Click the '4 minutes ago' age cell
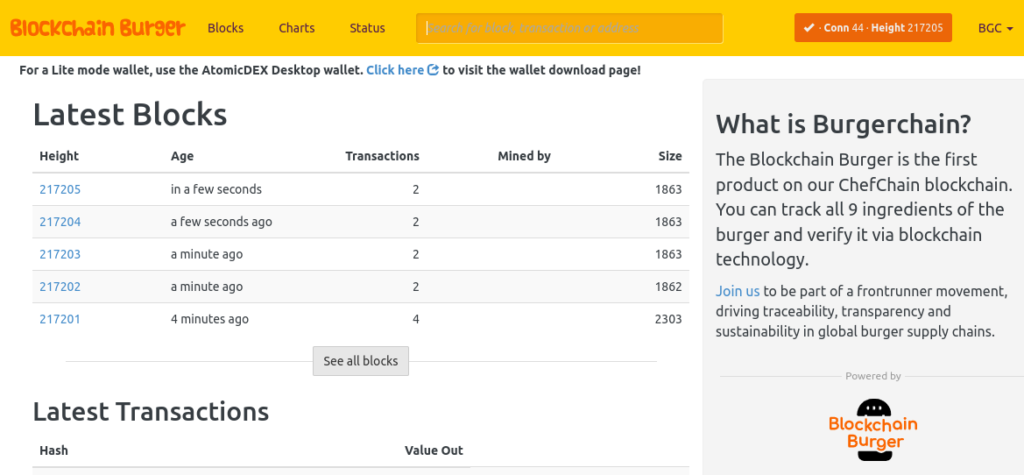Screen dimensions: 1024x475 [x=210, y=319]
